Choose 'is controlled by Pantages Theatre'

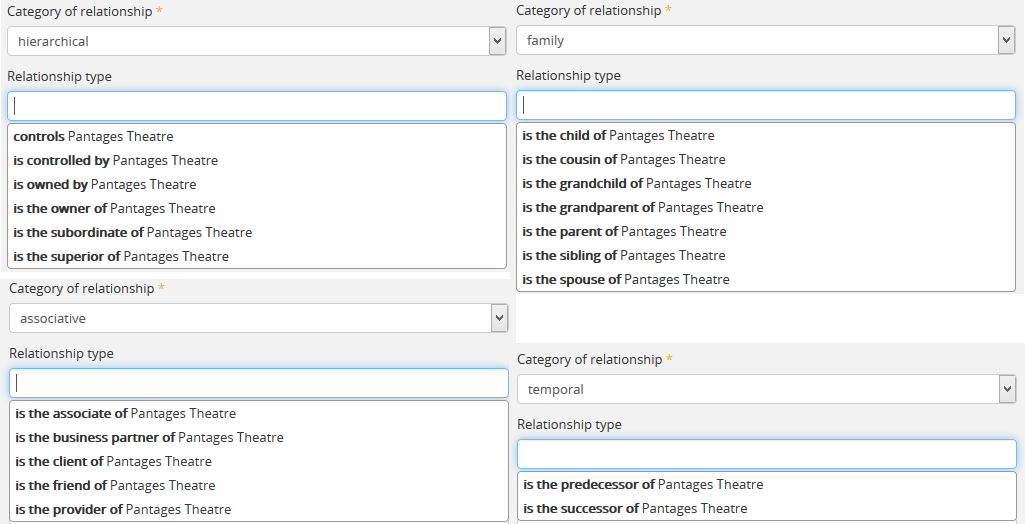tap(115, 161)
